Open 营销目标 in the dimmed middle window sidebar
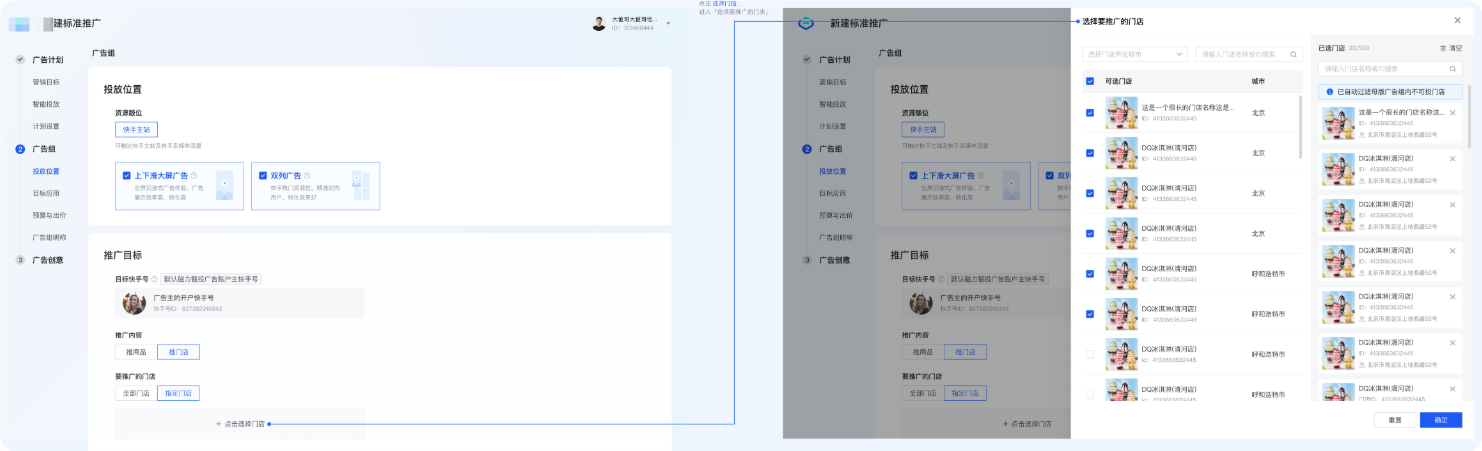This screenshot has width=1482, height=451. (x=833, y=82)
